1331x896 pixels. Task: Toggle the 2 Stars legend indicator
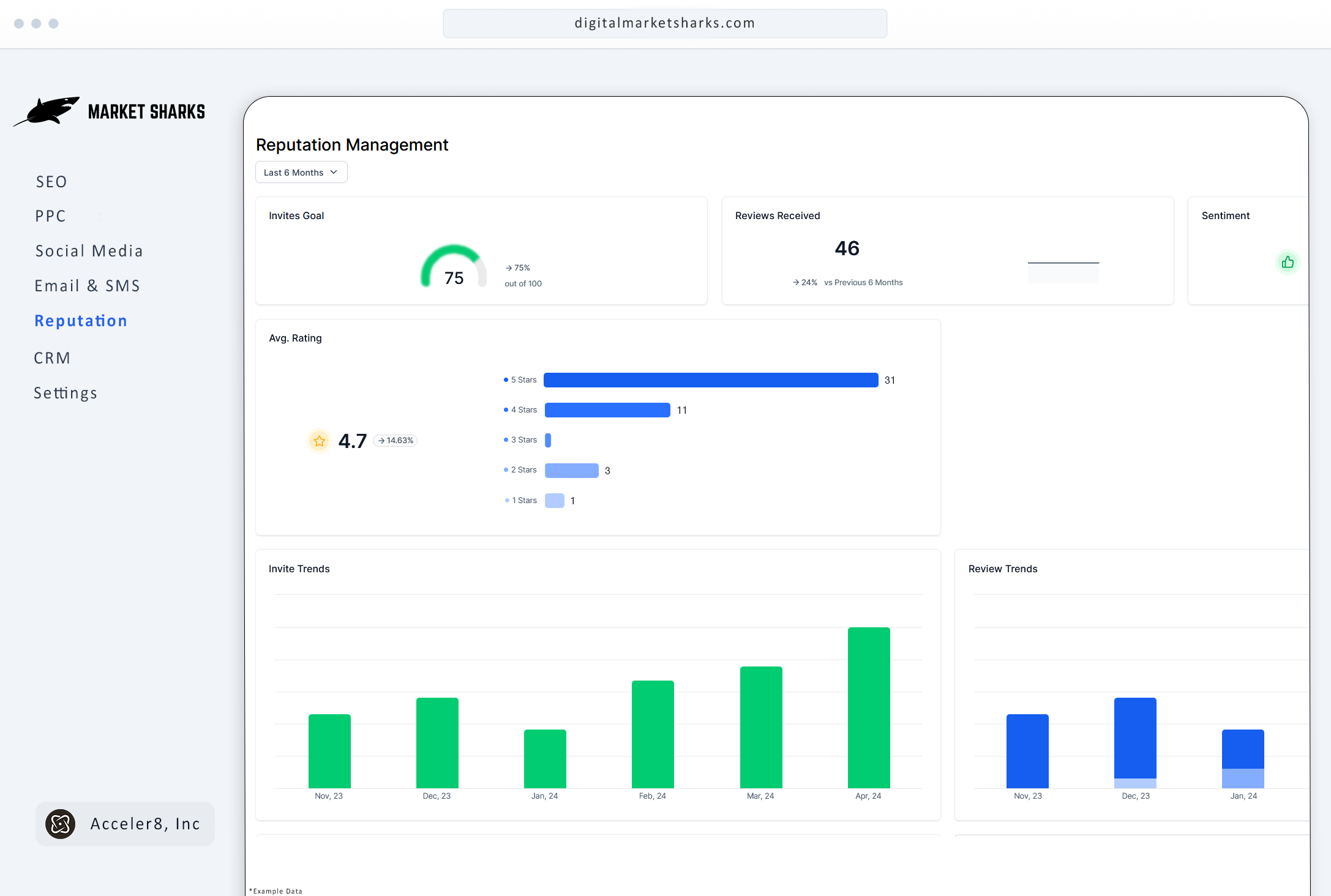[x=505, y=469]
